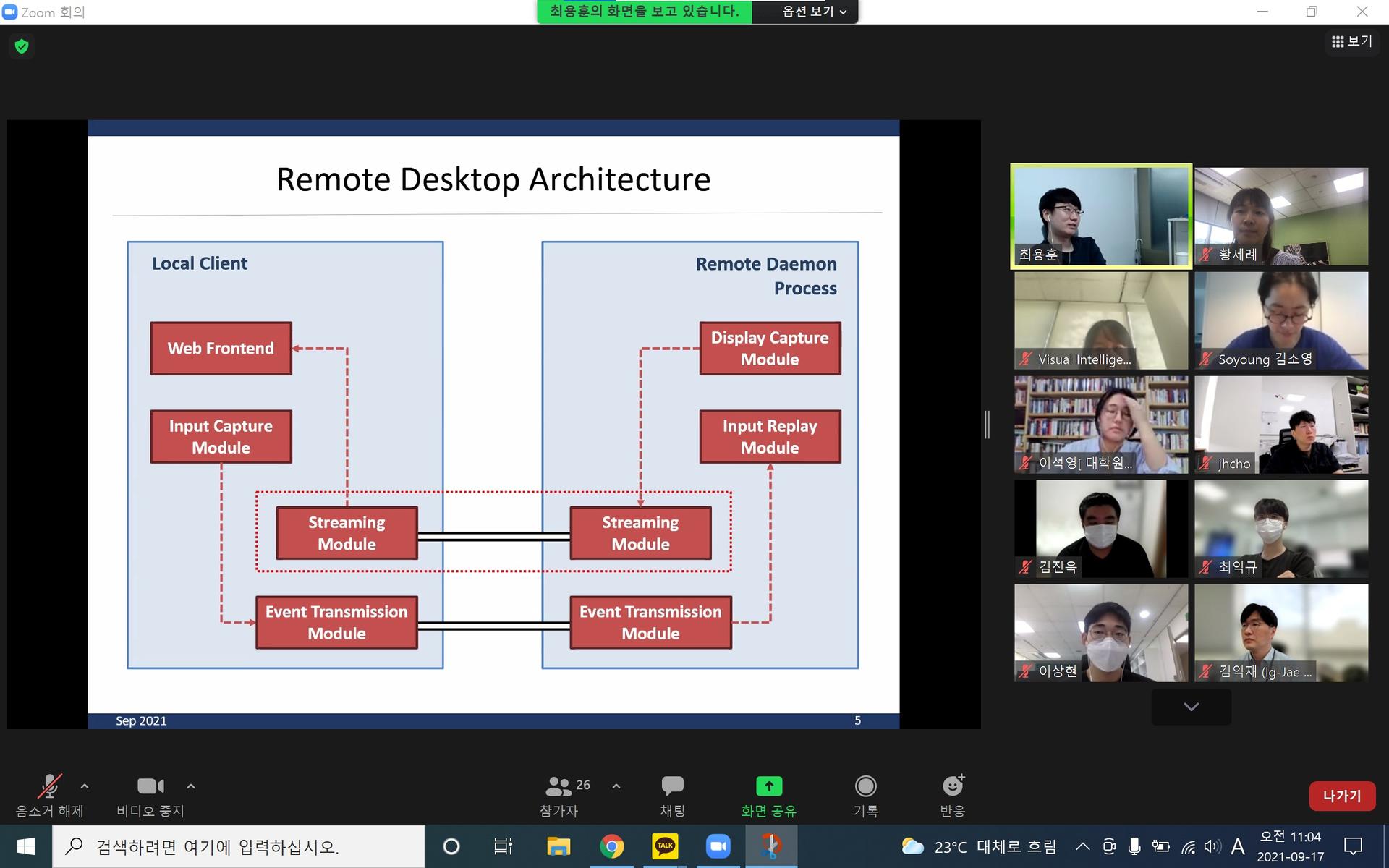Open volume speaker tray icon
1389x868 pixels.
(x=1212, y=846)
